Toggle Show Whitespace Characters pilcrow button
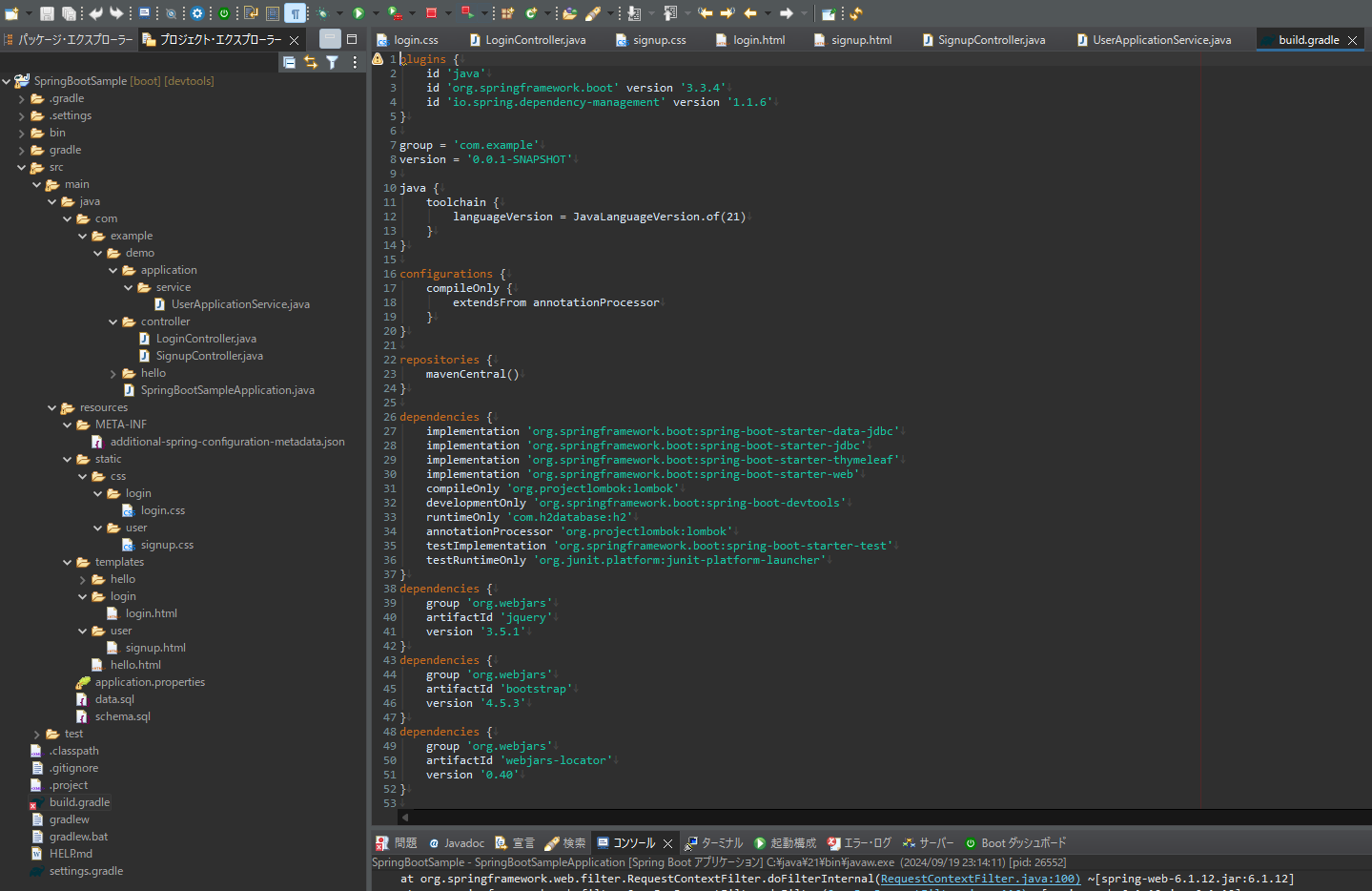The width and height of the screenshot is (1372, 891). [295, 13]
